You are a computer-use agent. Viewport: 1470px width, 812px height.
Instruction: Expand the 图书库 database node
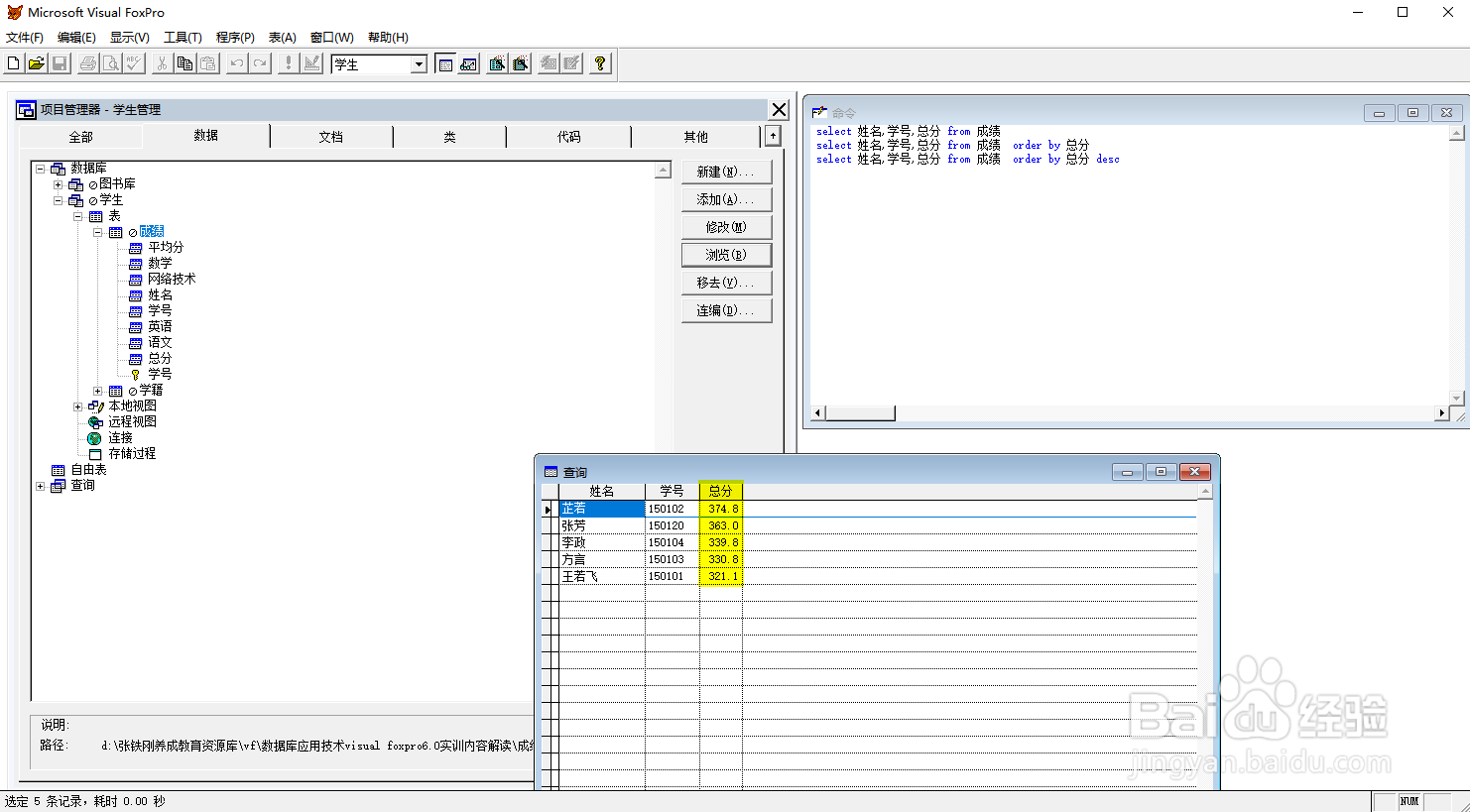pos(59,184)
